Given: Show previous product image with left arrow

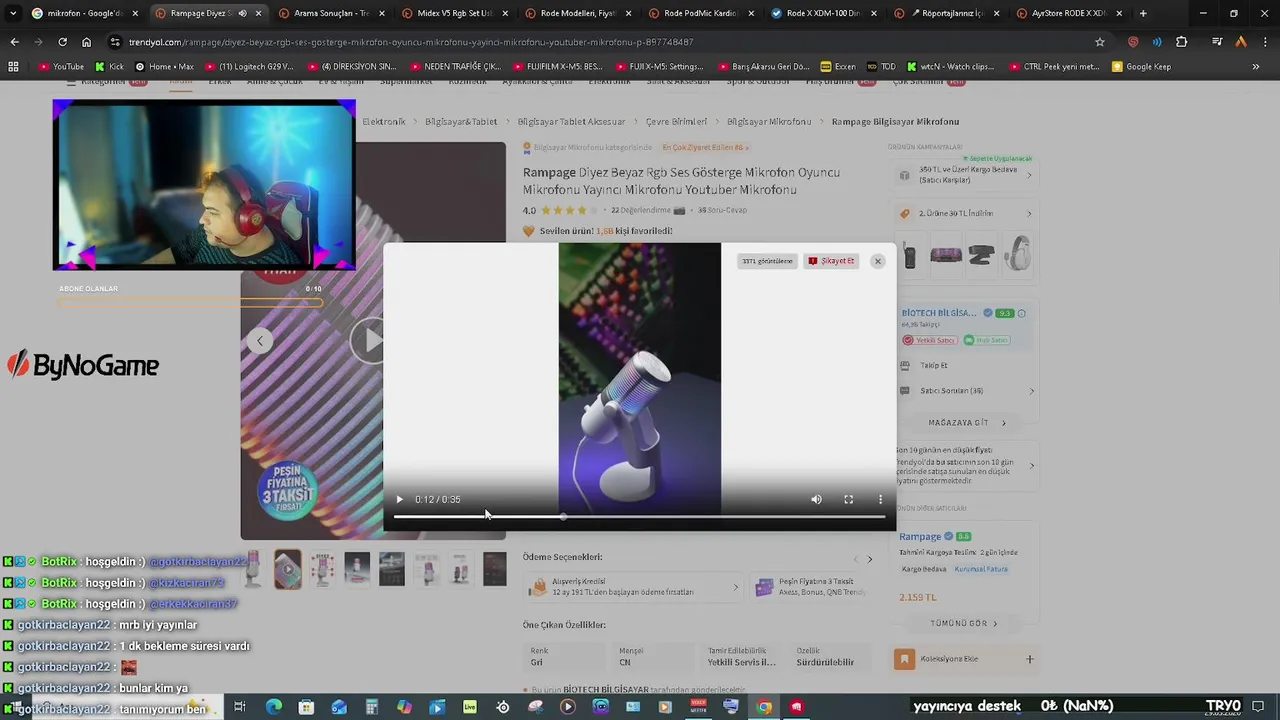Looking at the screenshot, I should 260,341.
